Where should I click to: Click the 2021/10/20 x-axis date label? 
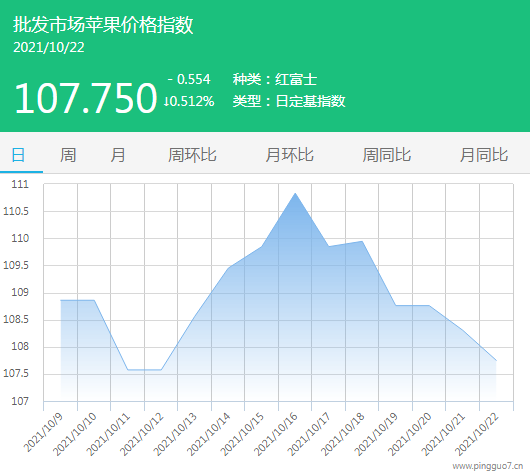point(410,434)
